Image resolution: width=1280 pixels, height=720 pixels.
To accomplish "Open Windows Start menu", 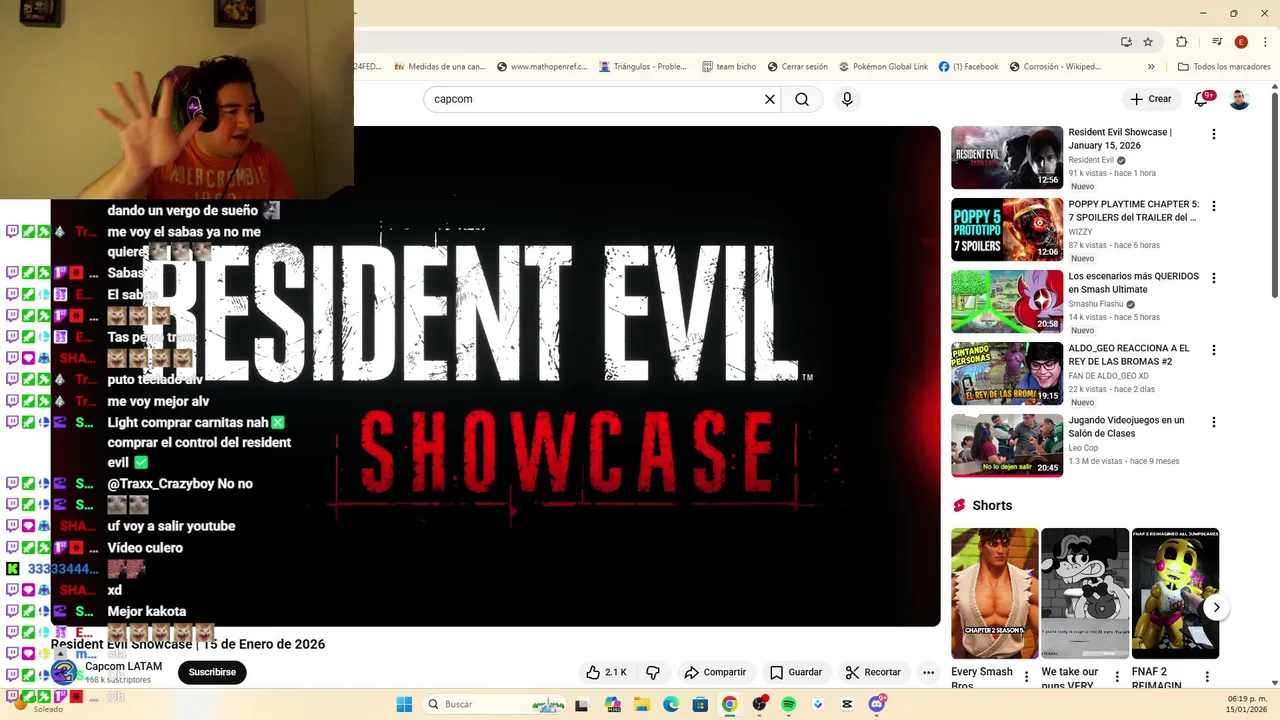I will point(404,704).
